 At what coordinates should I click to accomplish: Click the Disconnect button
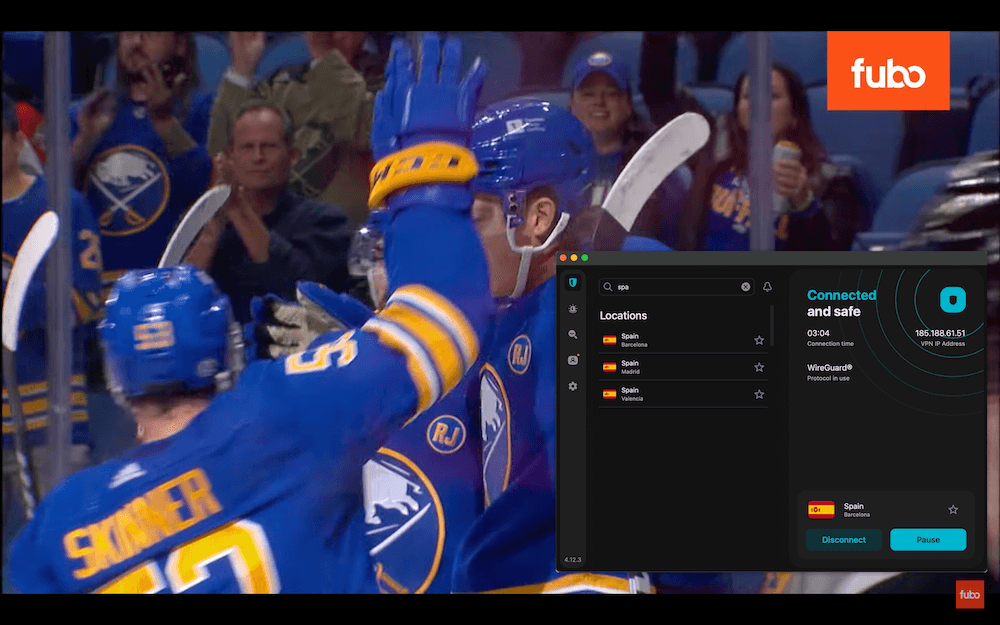[x=844, y=540]
